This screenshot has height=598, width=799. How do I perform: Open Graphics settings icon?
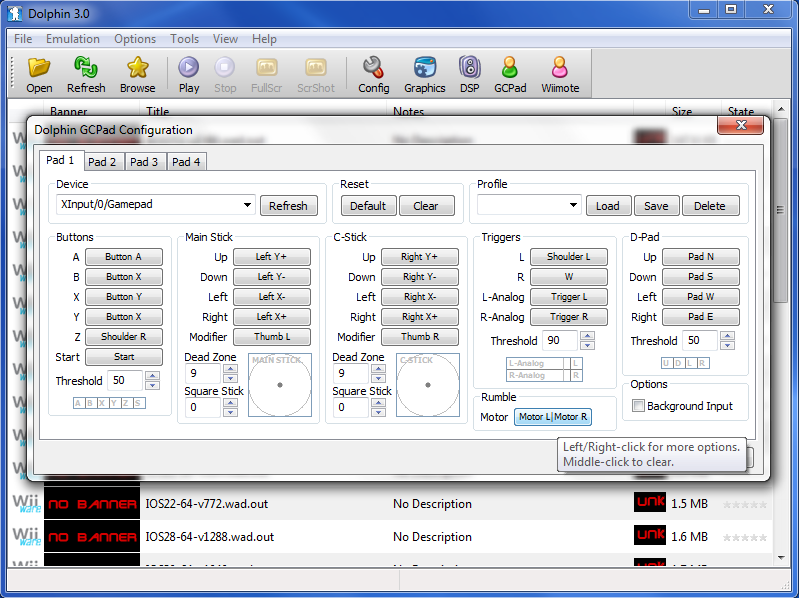pos(425,68)
